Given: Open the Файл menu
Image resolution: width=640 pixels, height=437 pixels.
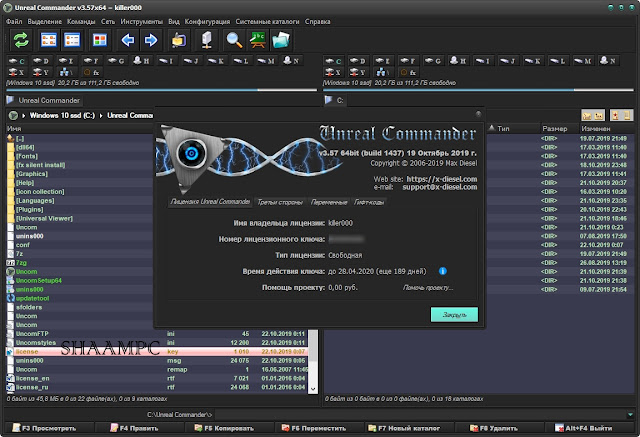Looking at the screenshot, I should [x=14, y=21].
